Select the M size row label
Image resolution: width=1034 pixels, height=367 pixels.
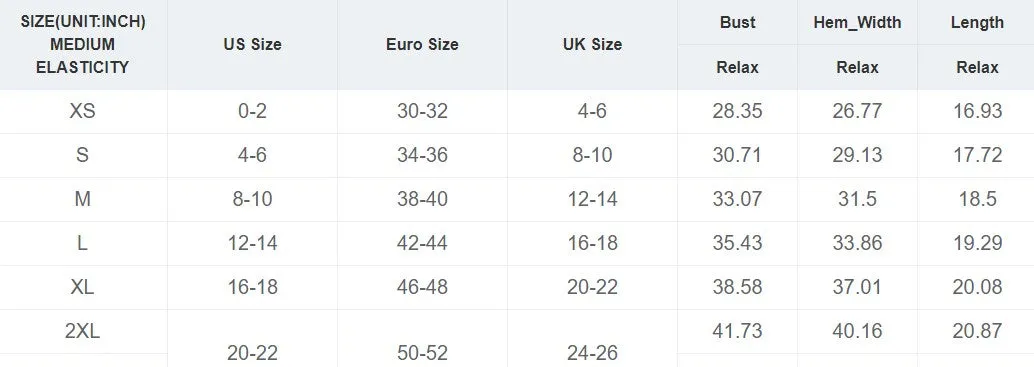point(82,199)
